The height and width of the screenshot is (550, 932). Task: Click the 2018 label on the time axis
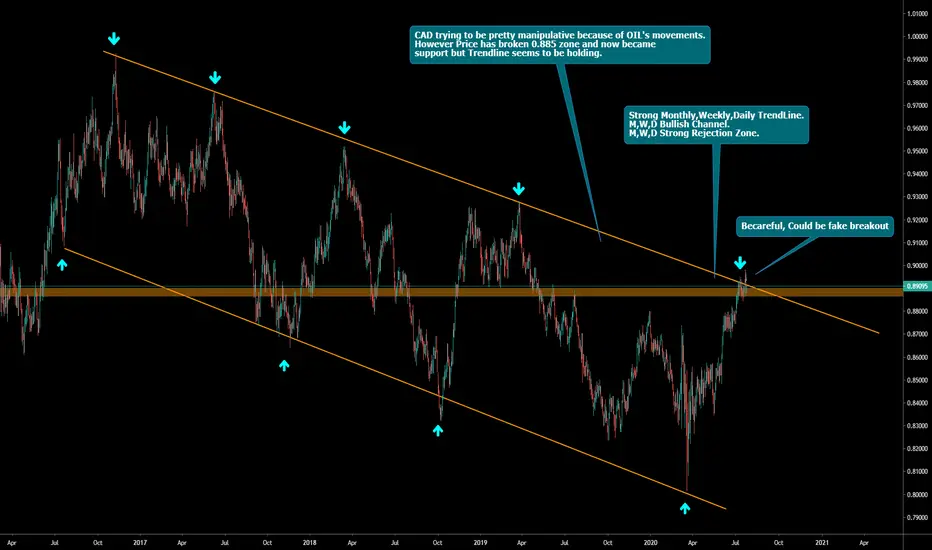tap(310, 542)
